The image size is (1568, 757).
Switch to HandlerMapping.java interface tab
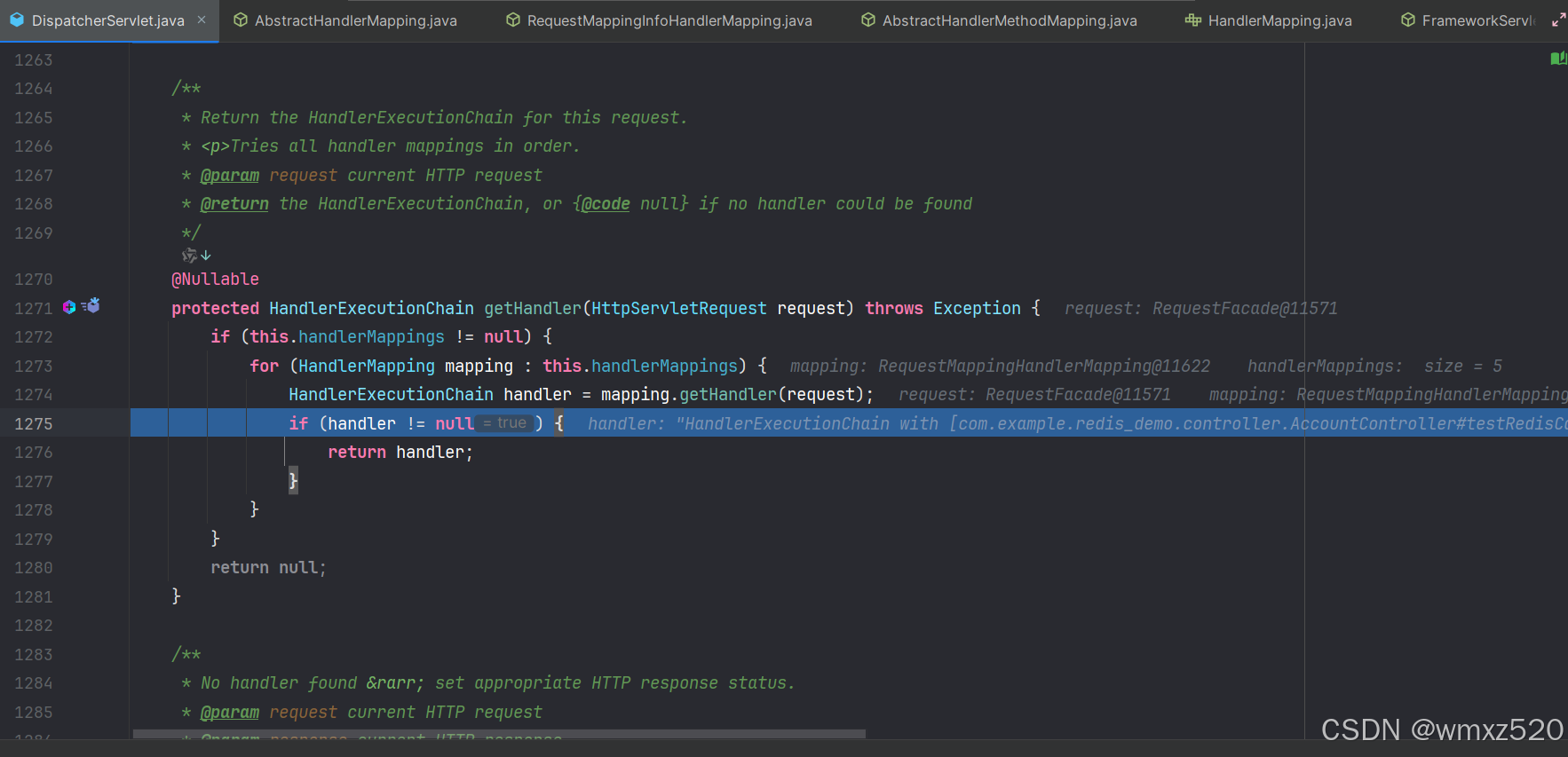pyautogui.click(x=1268, y=20)
